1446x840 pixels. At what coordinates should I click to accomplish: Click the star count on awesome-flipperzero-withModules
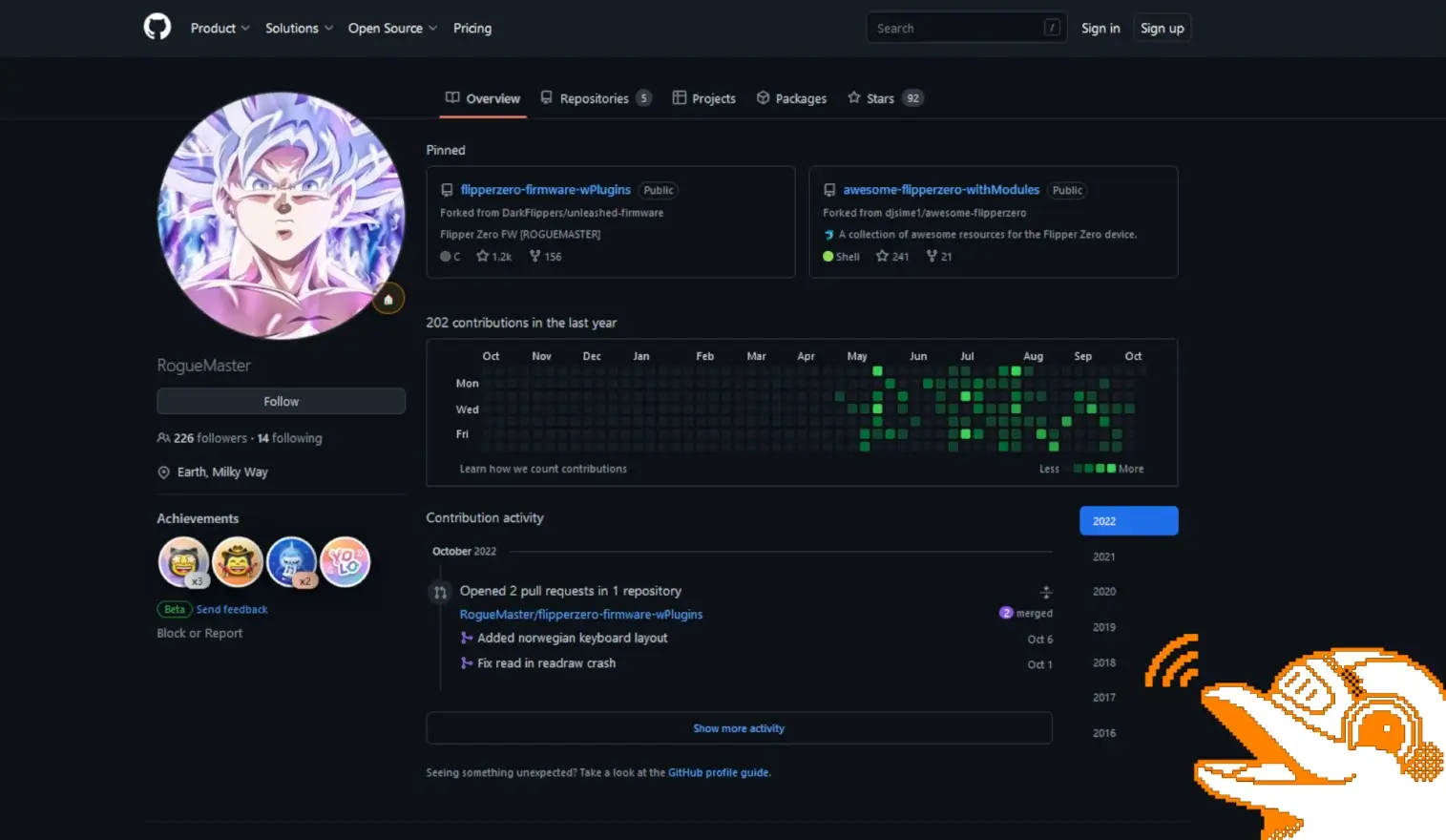(892, 257)
